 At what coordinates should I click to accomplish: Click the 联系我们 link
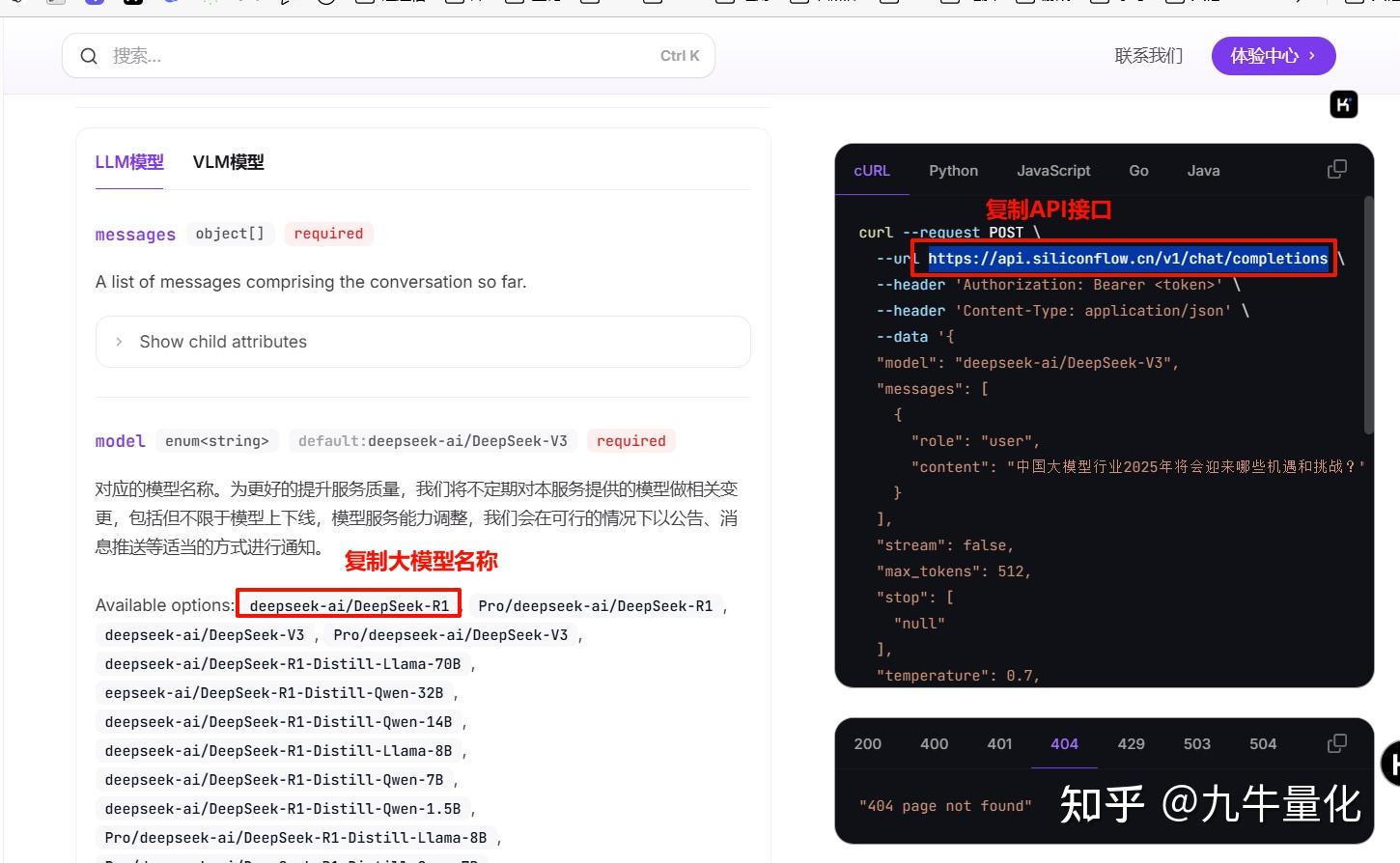(x=1149, y=55)
